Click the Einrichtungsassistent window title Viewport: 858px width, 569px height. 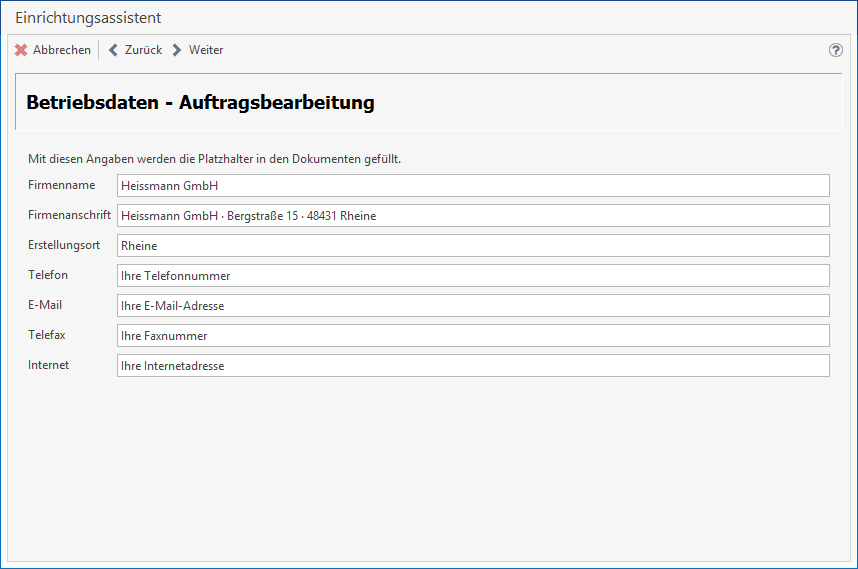coord(88,18)
